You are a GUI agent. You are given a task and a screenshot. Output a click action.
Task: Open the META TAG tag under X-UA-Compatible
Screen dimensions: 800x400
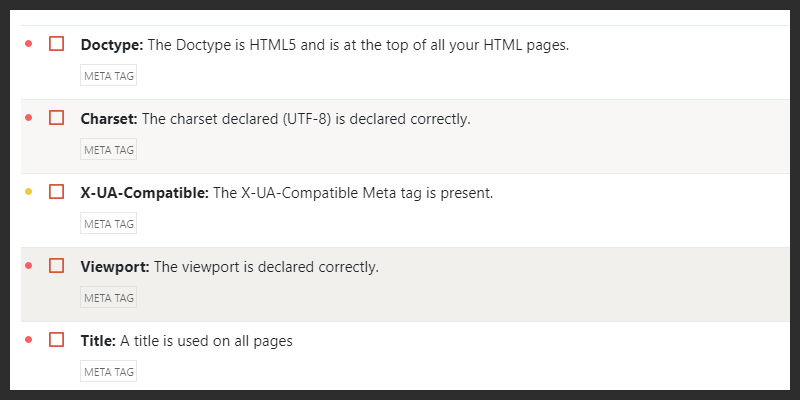pyautogui.click(x=108, y=223)
